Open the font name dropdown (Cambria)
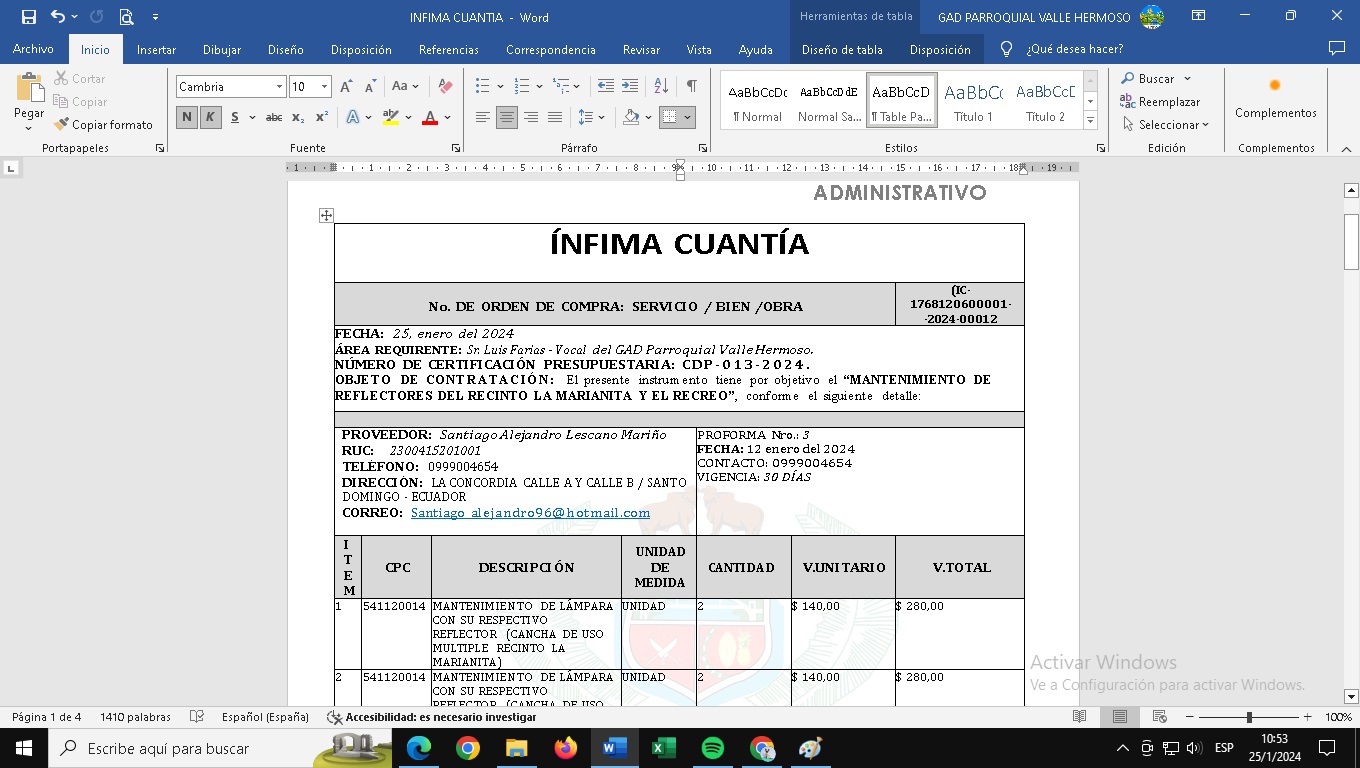 [x=279, y=88]
